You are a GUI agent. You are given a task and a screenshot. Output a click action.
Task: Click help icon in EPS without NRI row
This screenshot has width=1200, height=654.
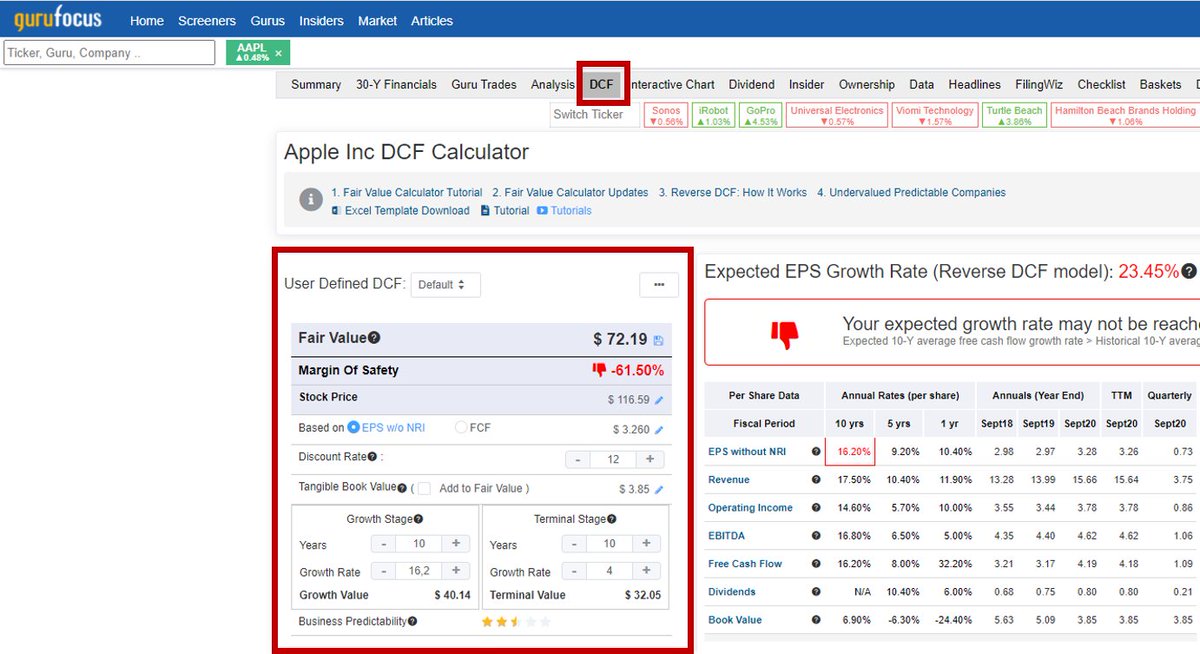[816, 452]
